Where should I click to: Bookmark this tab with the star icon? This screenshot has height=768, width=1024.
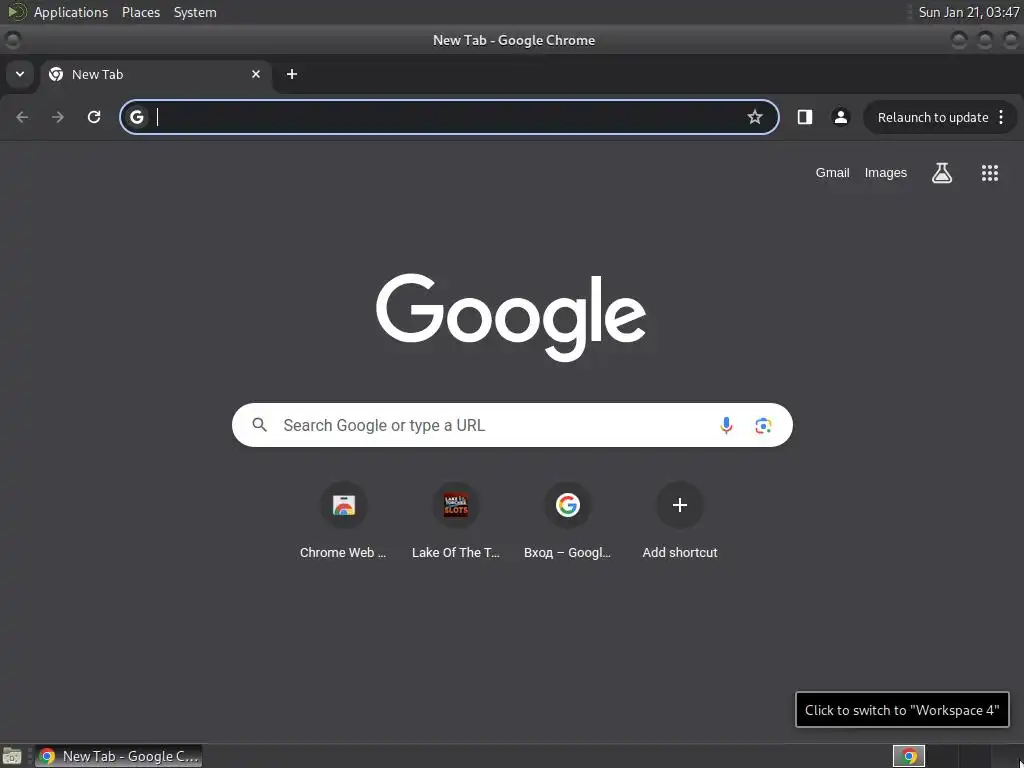tap(755, 117)
